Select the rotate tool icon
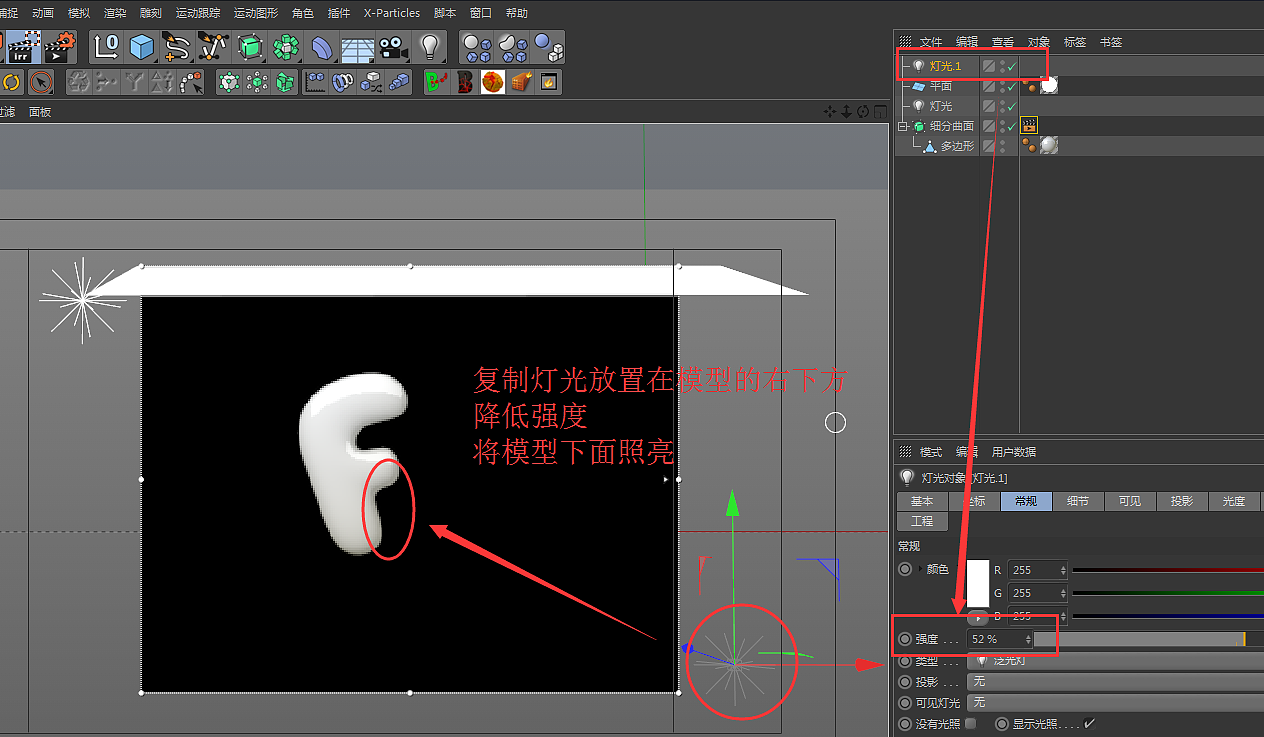Screen dimensions: 1264x737 click(12, 82)
